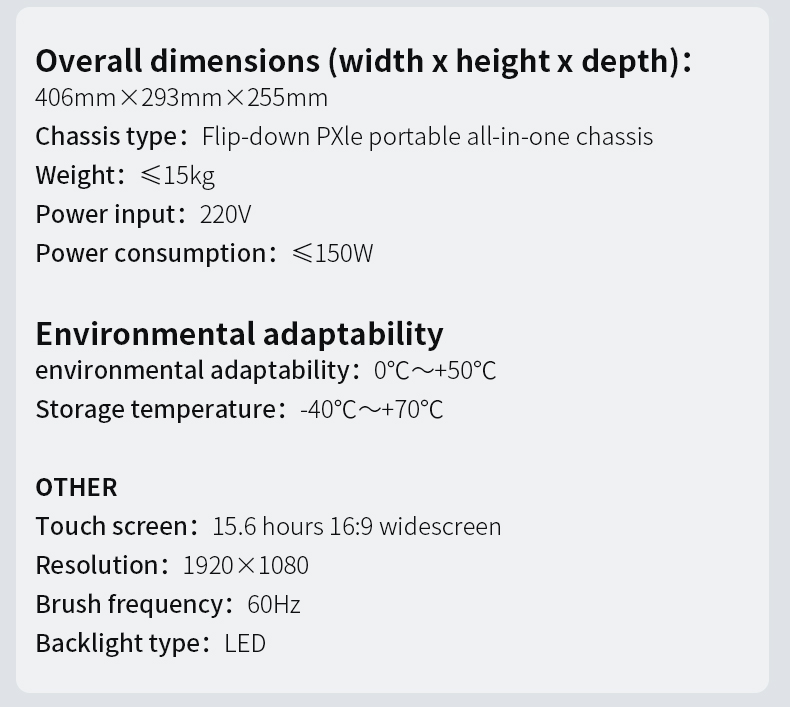The width and height of the screenshot is (790, 707).
Task: Select the ≤15kg weight value
Action: 177,175
